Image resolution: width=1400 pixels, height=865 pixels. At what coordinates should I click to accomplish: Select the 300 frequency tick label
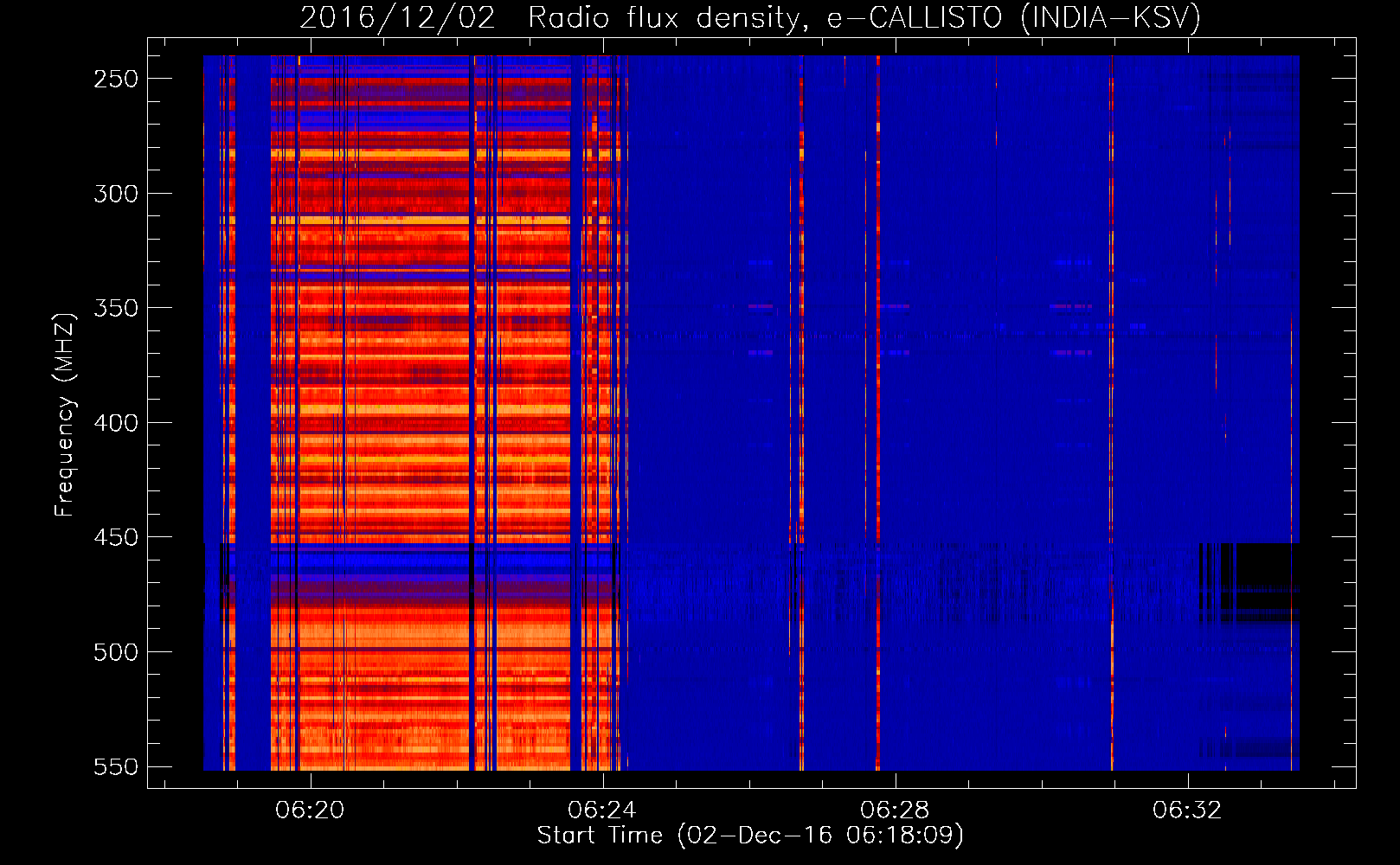tap(116, 194)
